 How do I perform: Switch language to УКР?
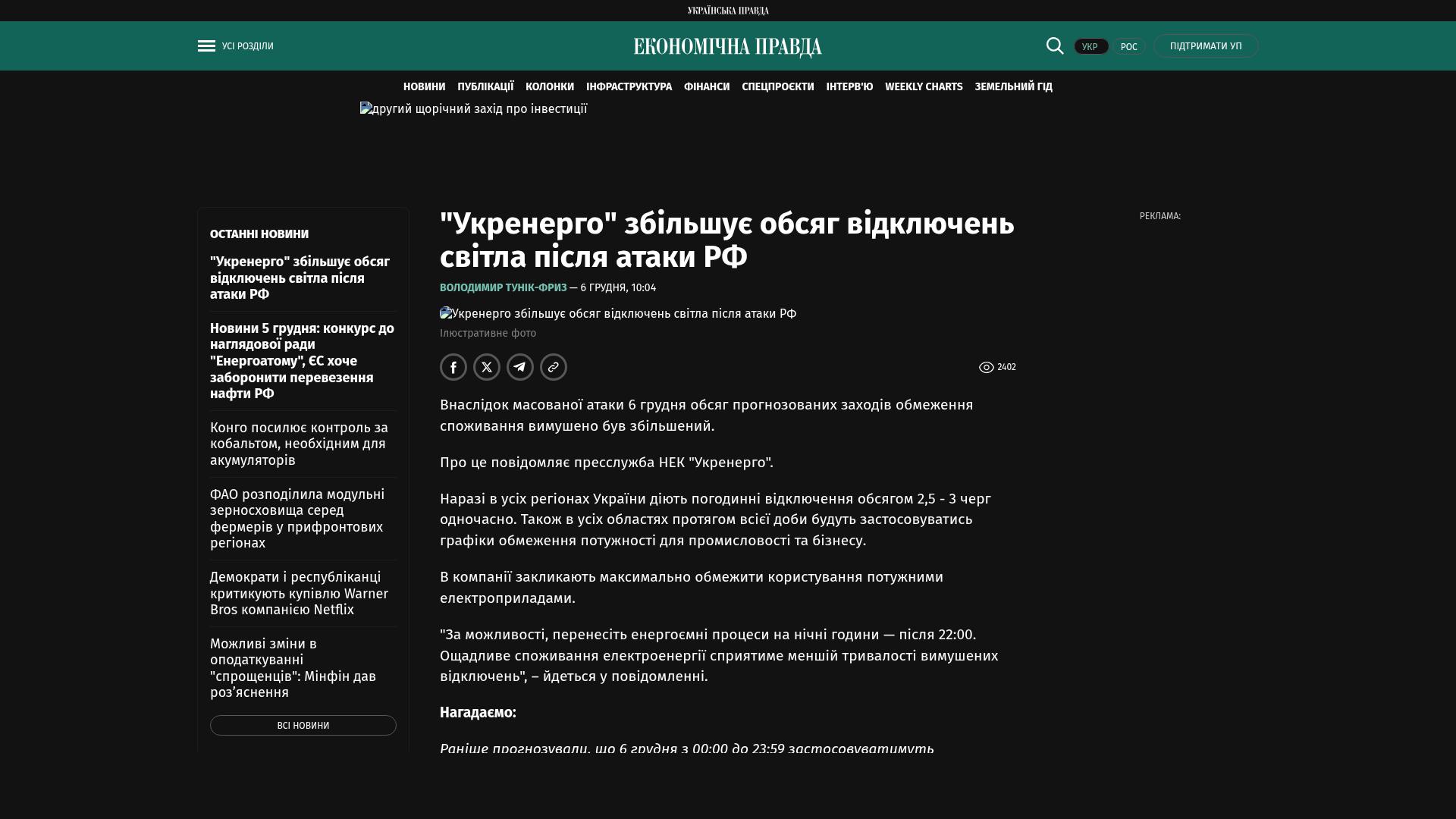(x=1090, y=46)
